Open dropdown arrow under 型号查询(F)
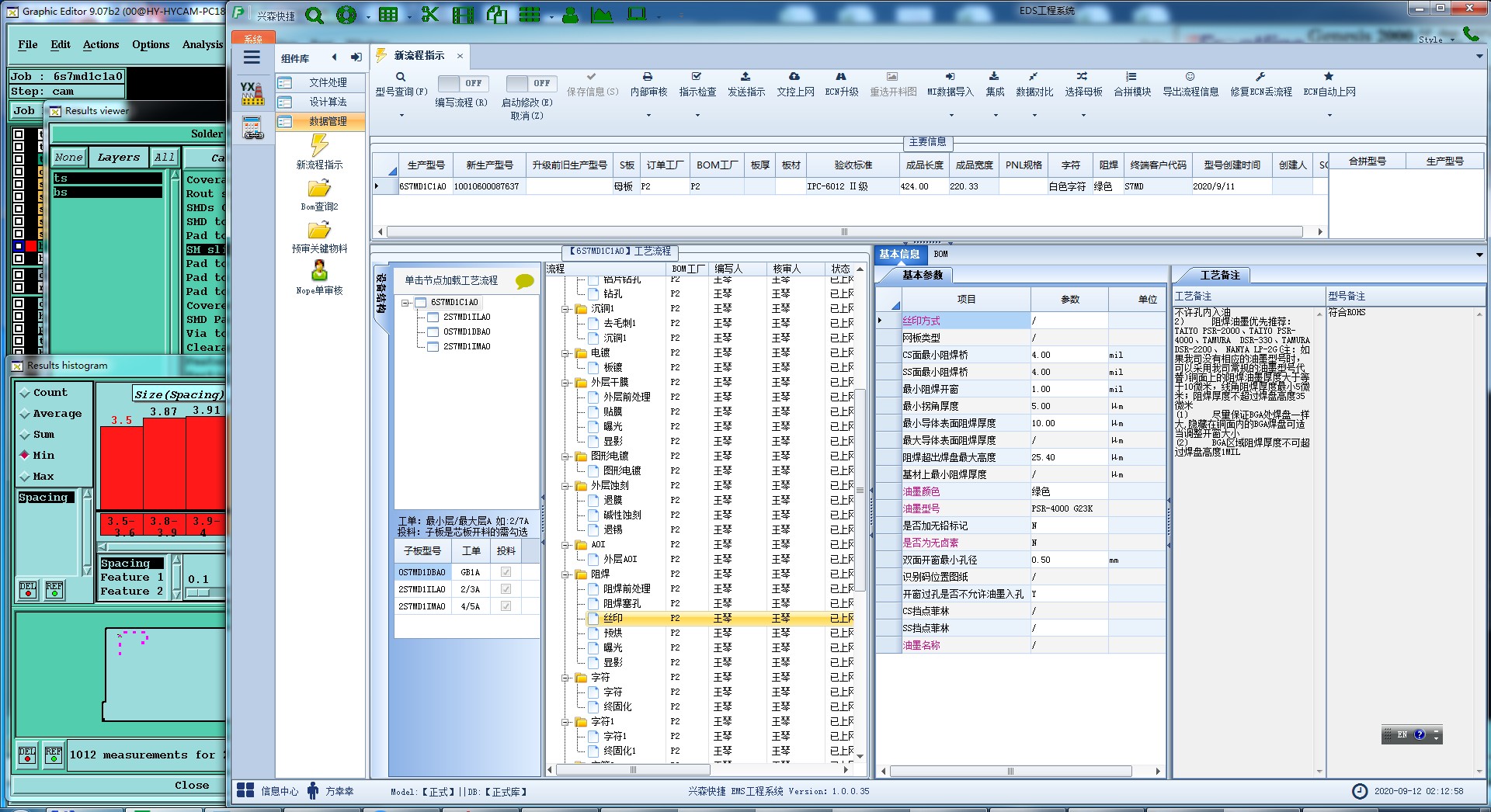The width and height of the screenshot is (1491, 812). 401,116
